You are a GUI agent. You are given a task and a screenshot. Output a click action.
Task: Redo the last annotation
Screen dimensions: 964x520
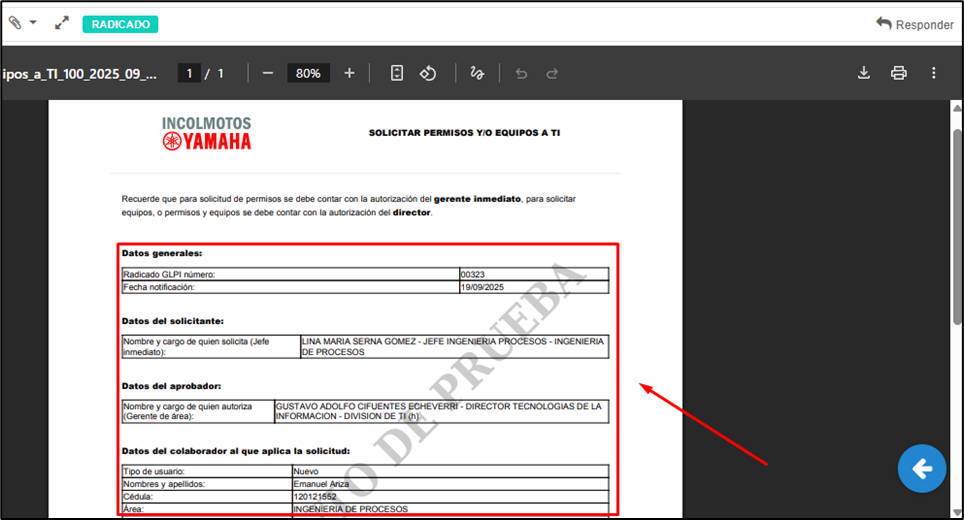point(552,73)
